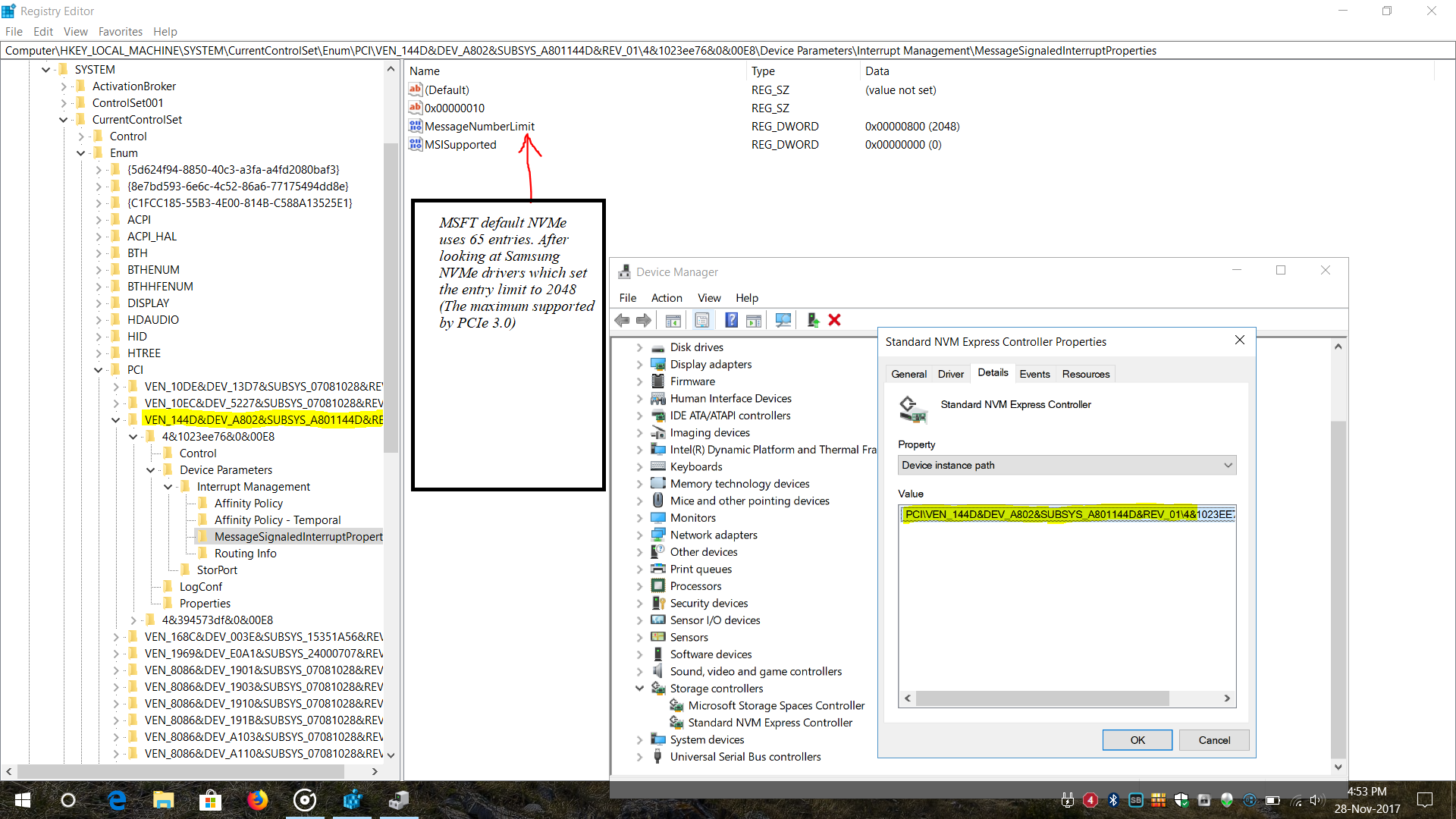Screen dimensions: 1456x819
Task: Select the Routing Info registry key
Action: (245, 553)
